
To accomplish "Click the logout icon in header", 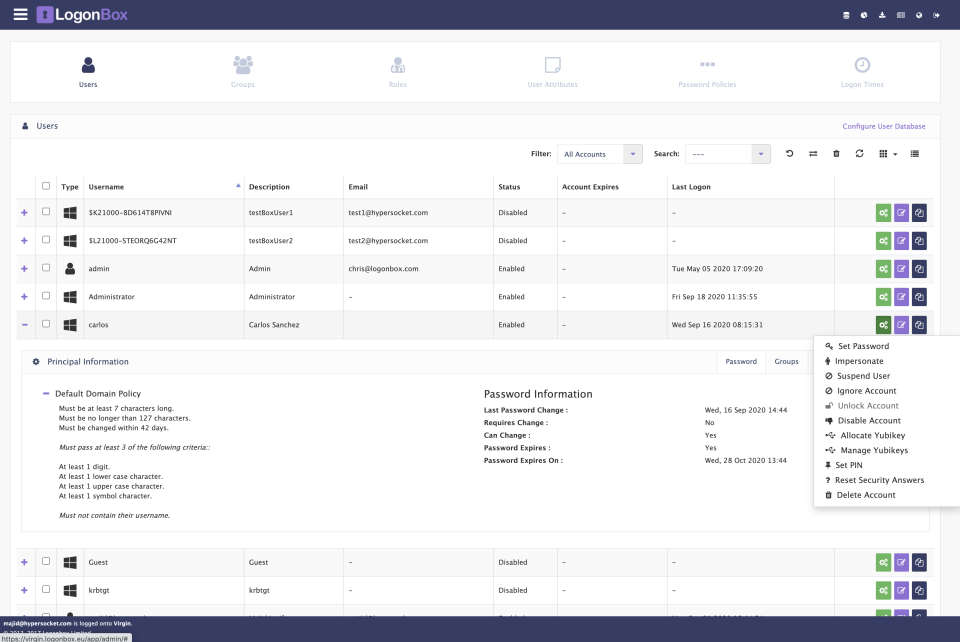I will (x=936, y=15).
